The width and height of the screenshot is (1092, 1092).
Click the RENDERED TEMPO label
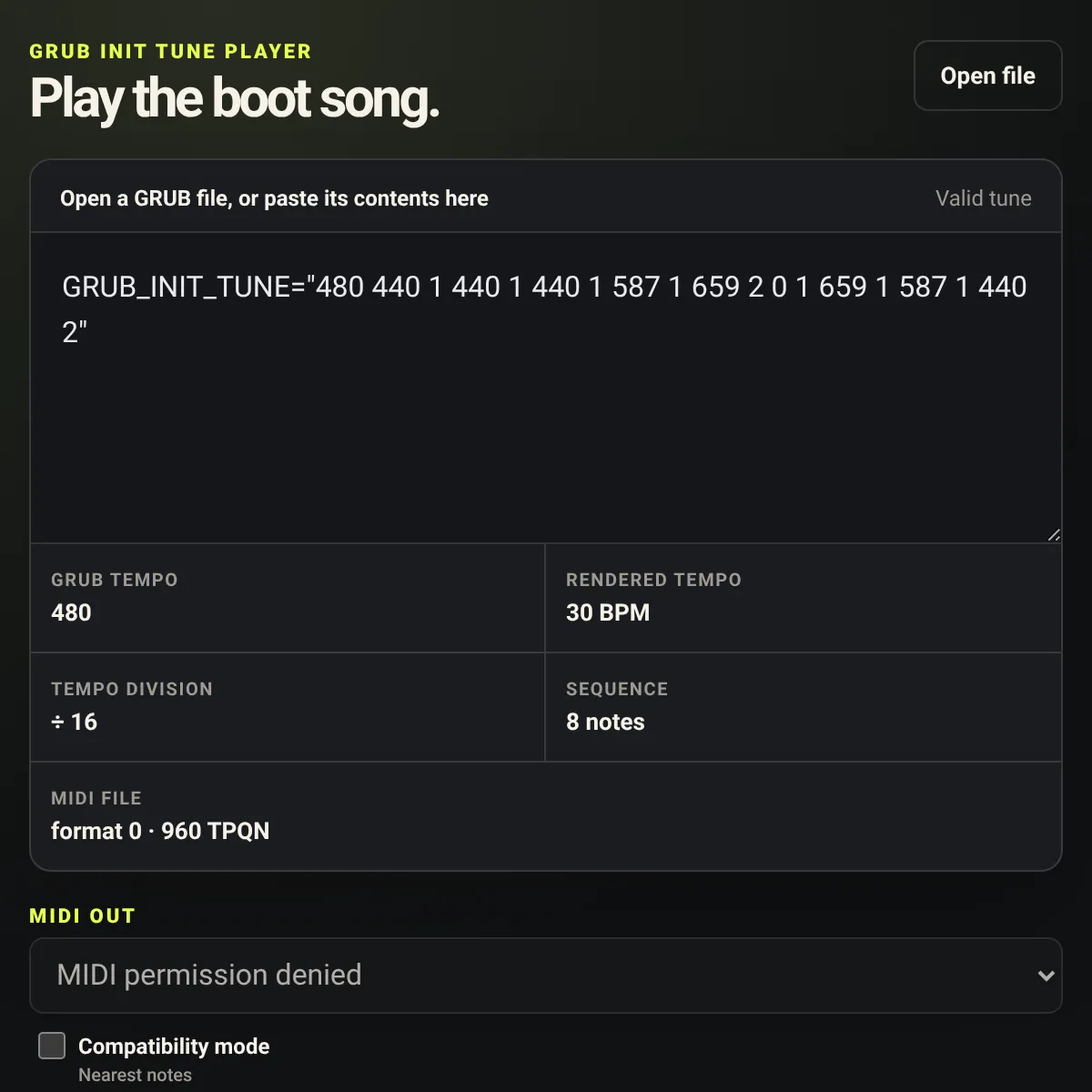coord(653,580)
